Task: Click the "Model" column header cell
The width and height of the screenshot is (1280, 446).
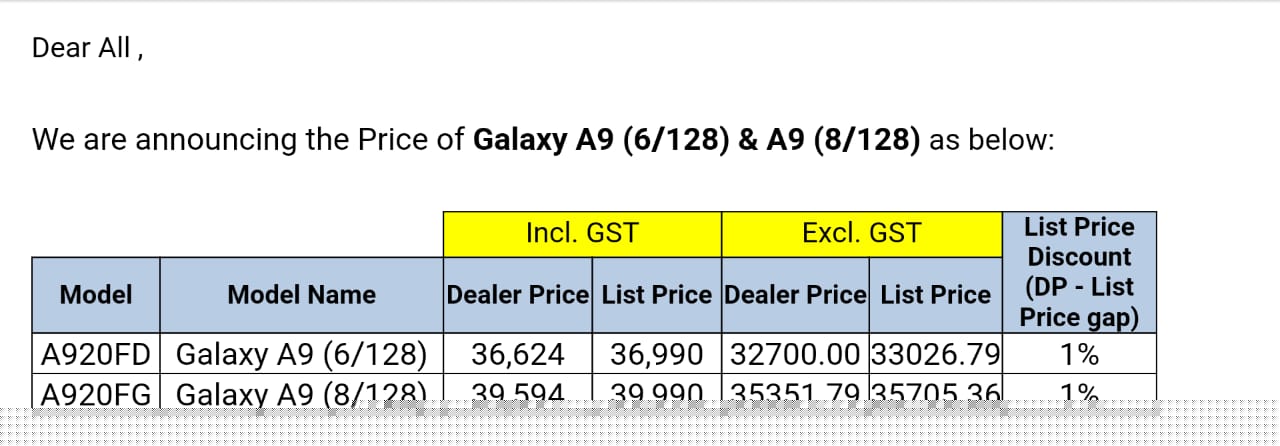Action: [96, 295]
